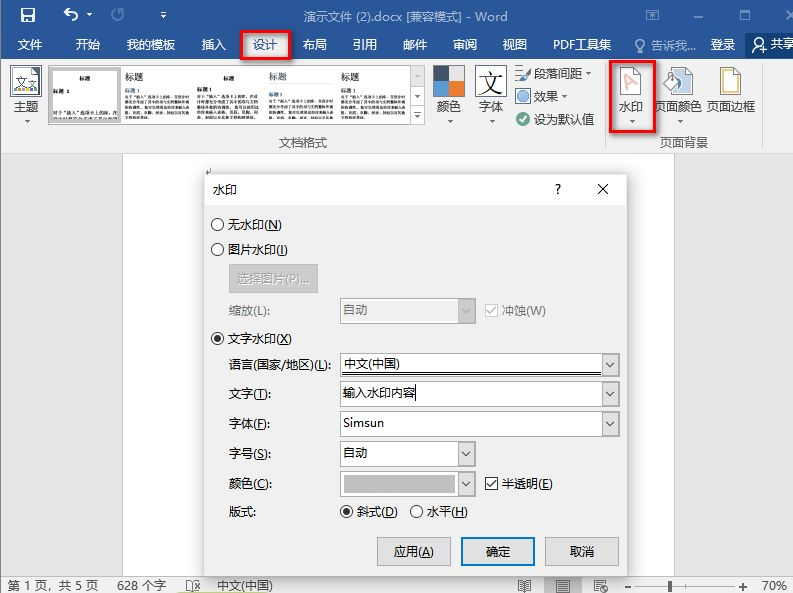Expand the document format gallery more arrow
This screenshot has width=793, height=593.
(417, 115)
